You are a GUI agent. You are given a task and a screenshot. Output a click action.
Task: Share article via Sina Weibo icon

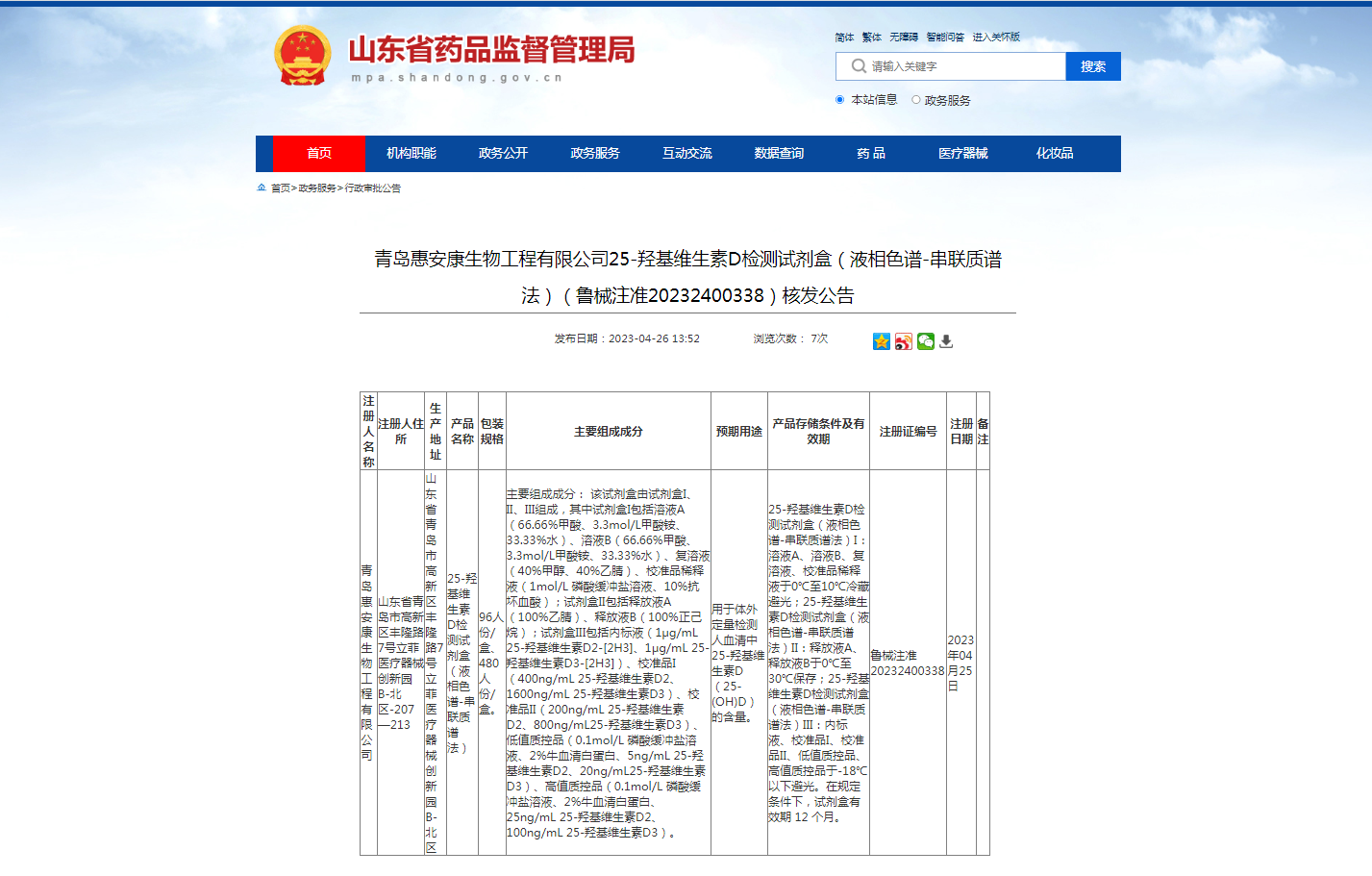[903, 341]
